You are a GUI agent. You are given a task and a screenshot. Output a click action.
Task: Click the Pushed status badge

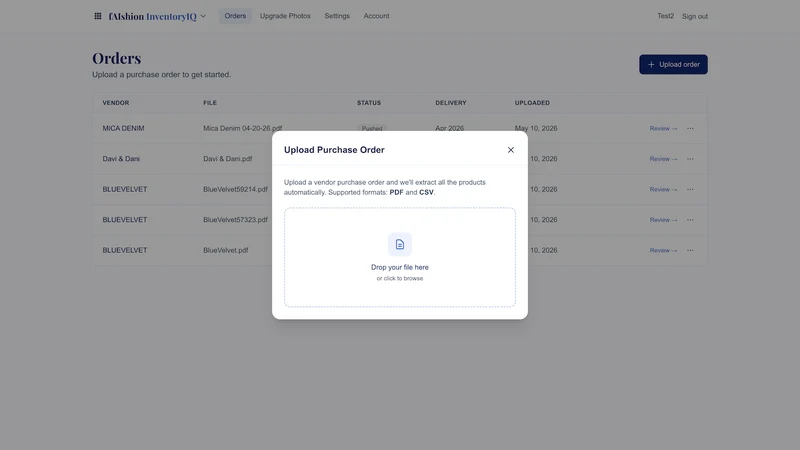point(371,128)
